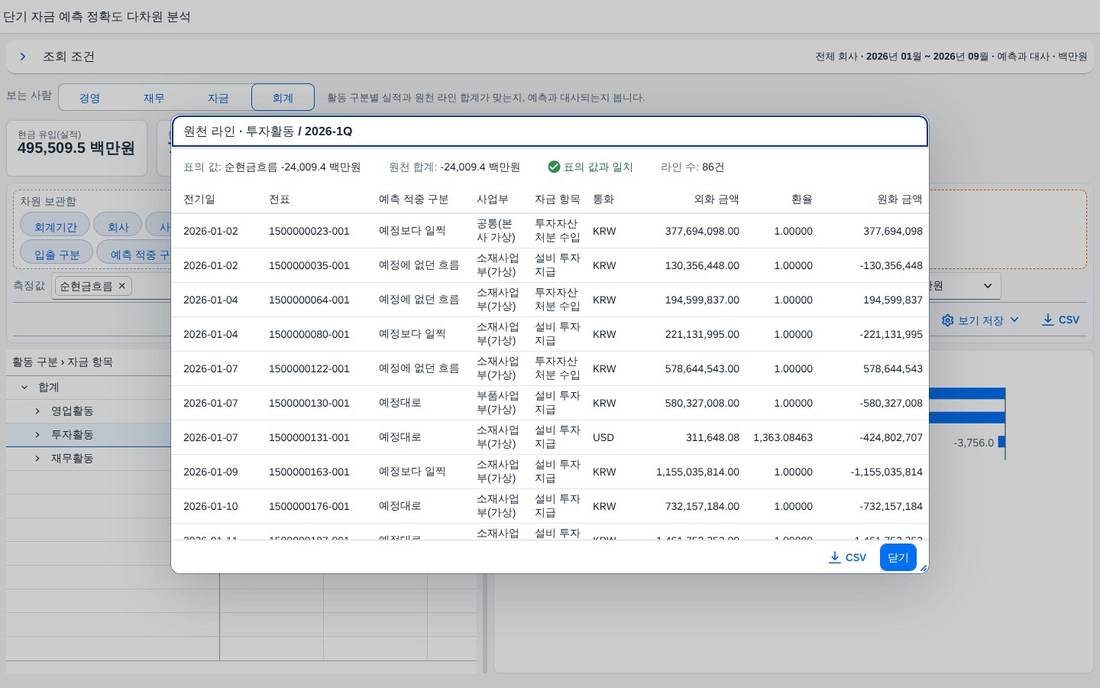This screenshot has height=688, width=1100.
Task: Click the -3,756.0 chart bar label
Action: pyautogui.click(x=974, y=443)
